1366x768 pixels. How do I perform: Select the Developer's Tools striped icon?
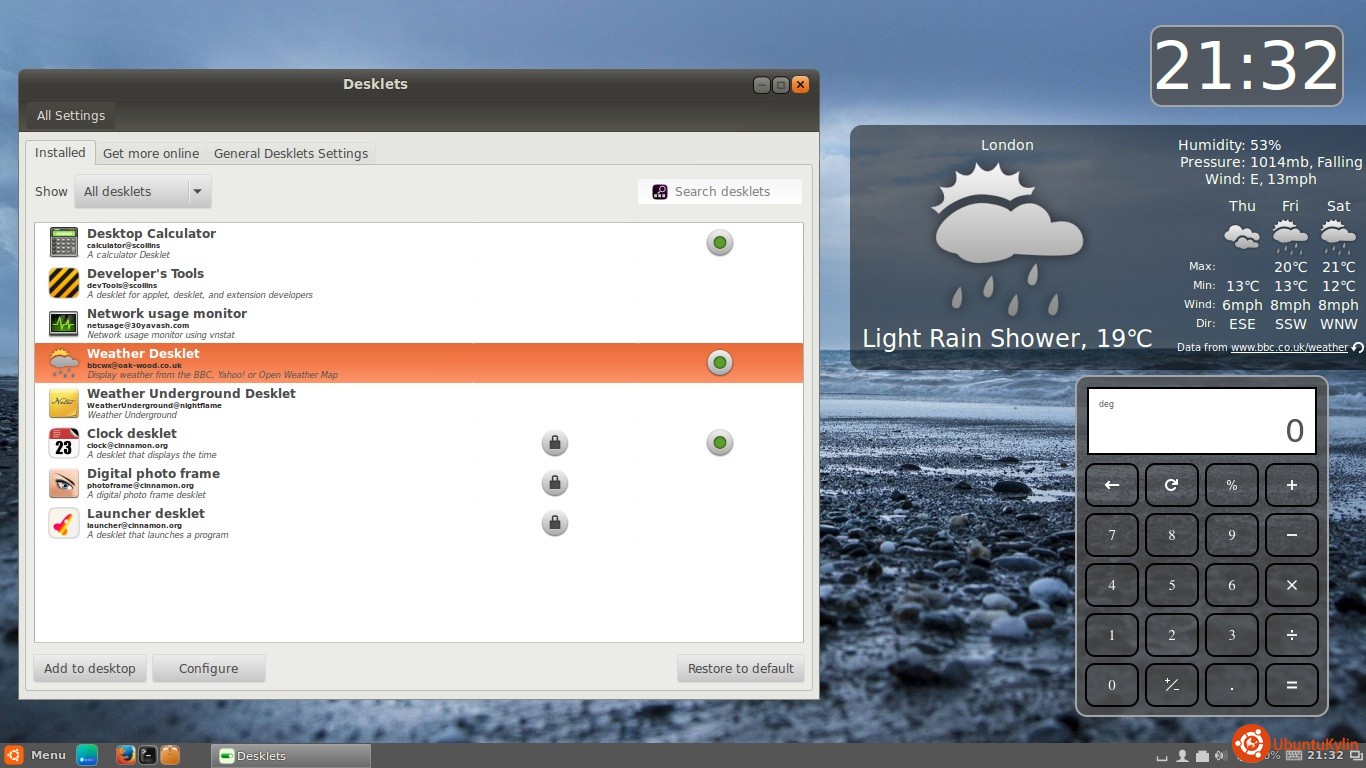pos(64,283)
